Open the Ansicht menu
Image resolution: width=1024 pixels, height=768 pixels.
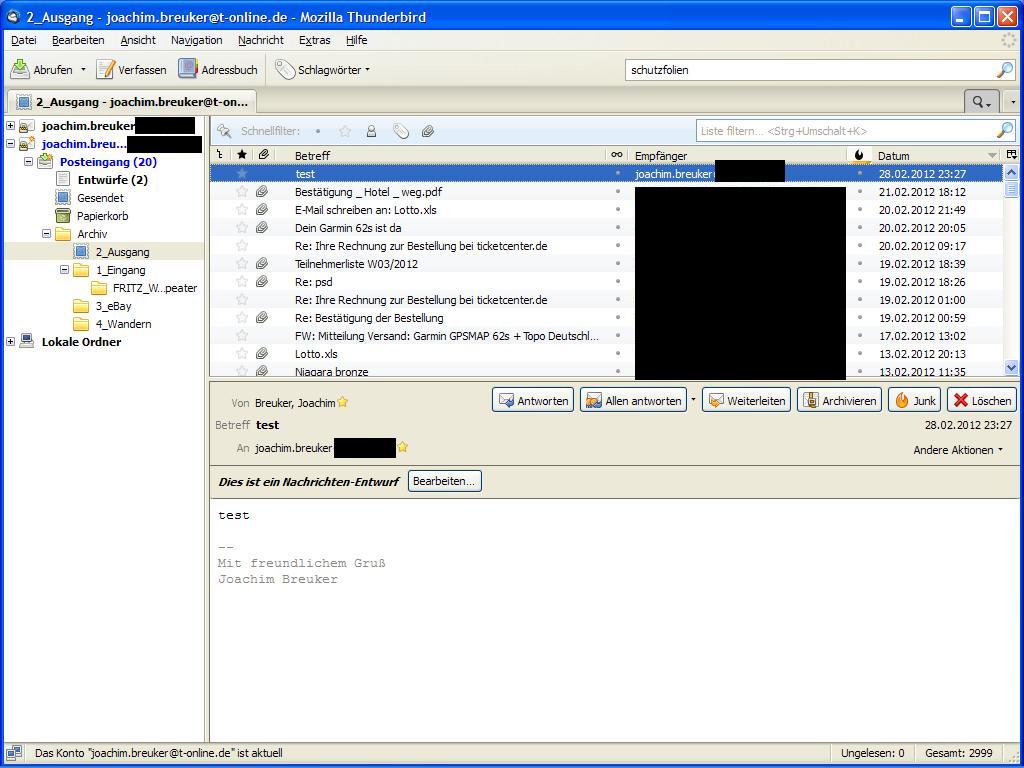(x=138, y=40)
